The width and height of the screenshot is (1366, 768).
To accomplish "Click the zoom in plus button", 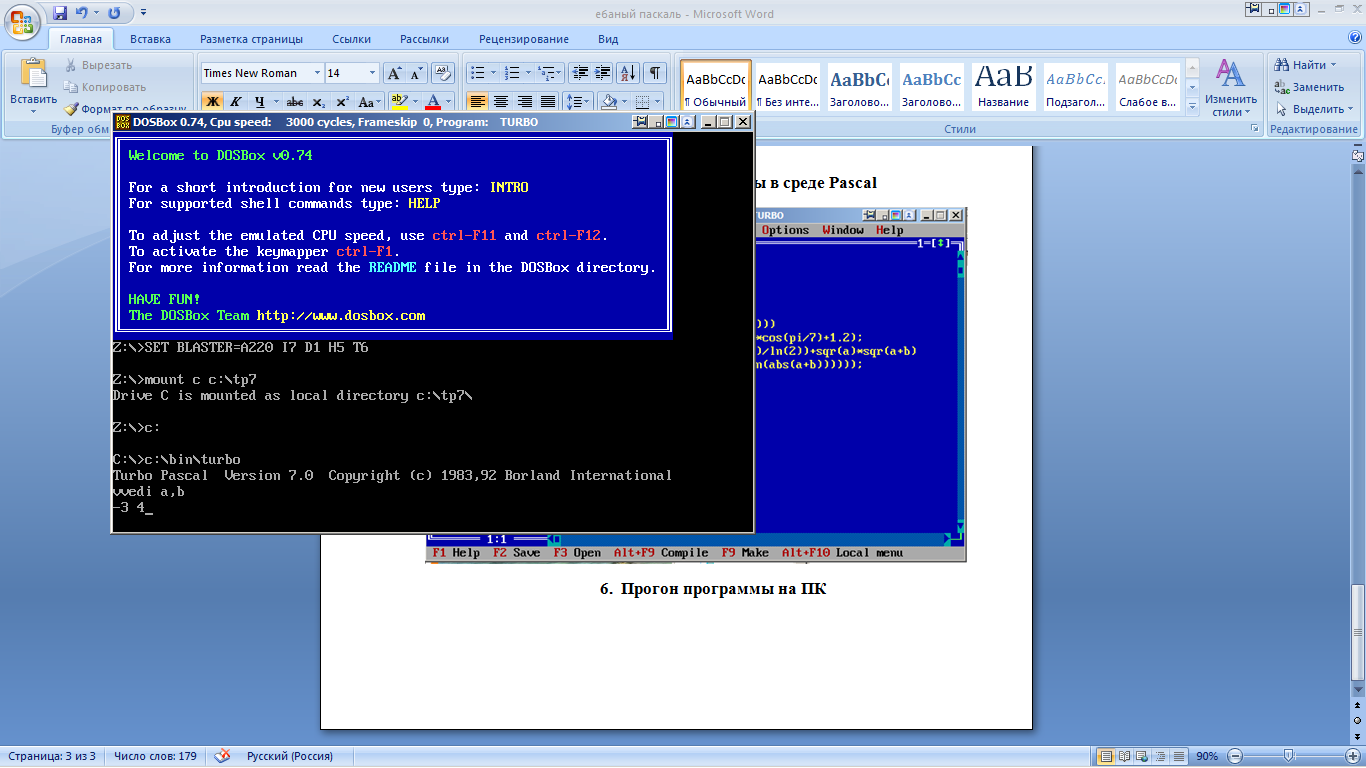I will point(1351,756).
